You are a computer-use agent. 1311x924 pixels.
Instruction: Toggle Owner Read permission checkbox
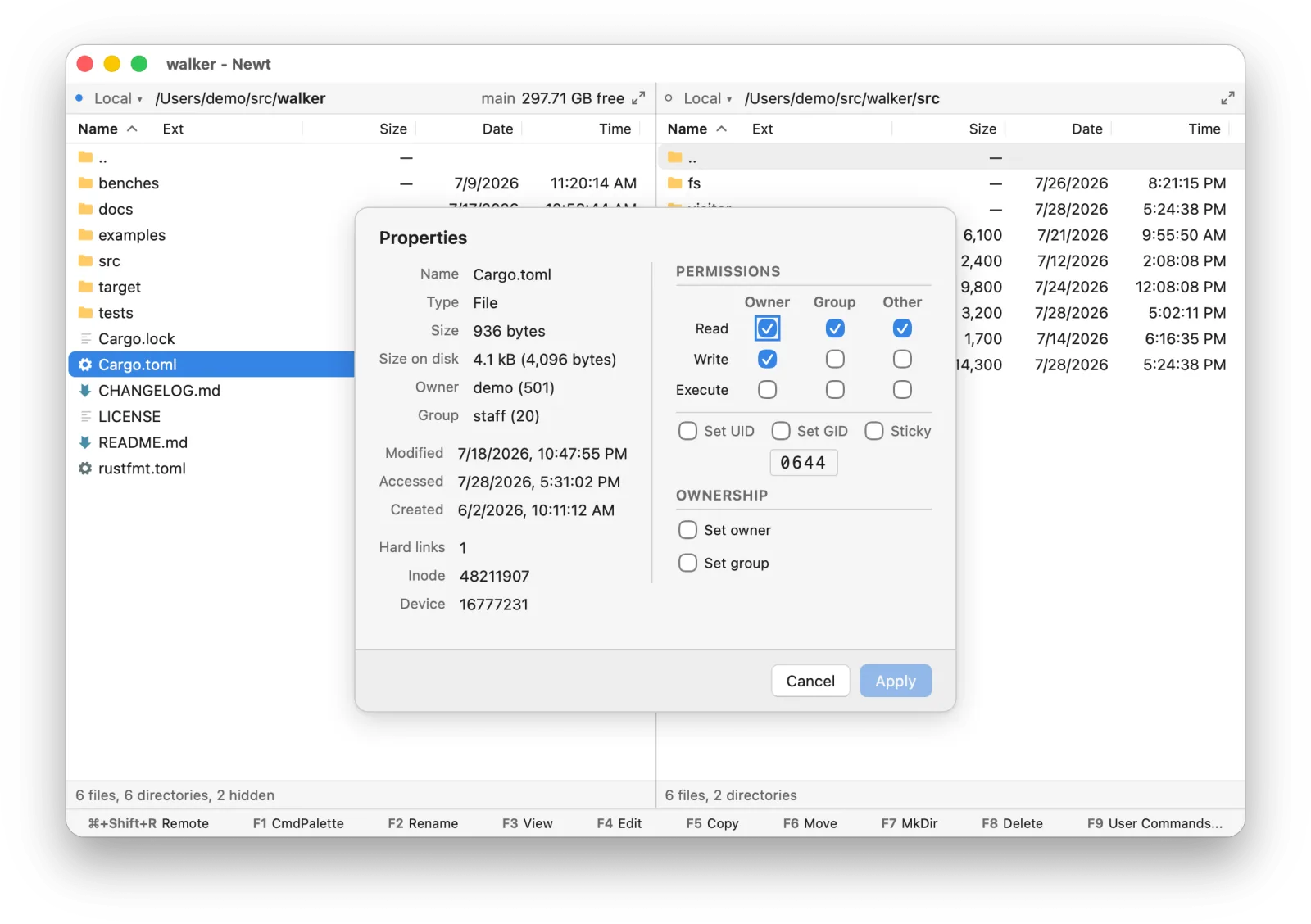point(768,328)
